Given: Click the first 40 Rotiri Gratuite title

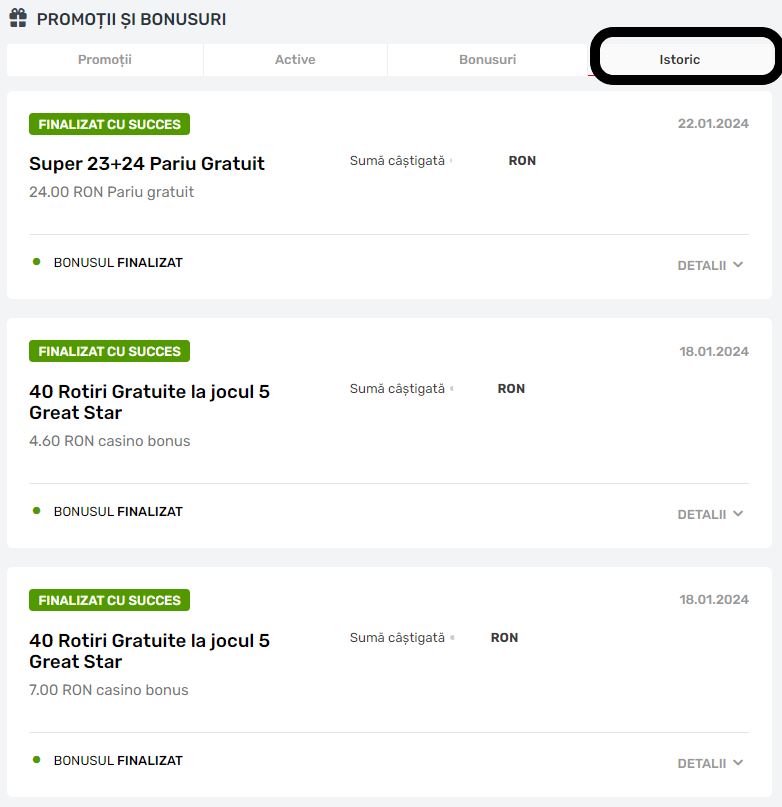Looking at the screenshot, I should pos(149,402).
